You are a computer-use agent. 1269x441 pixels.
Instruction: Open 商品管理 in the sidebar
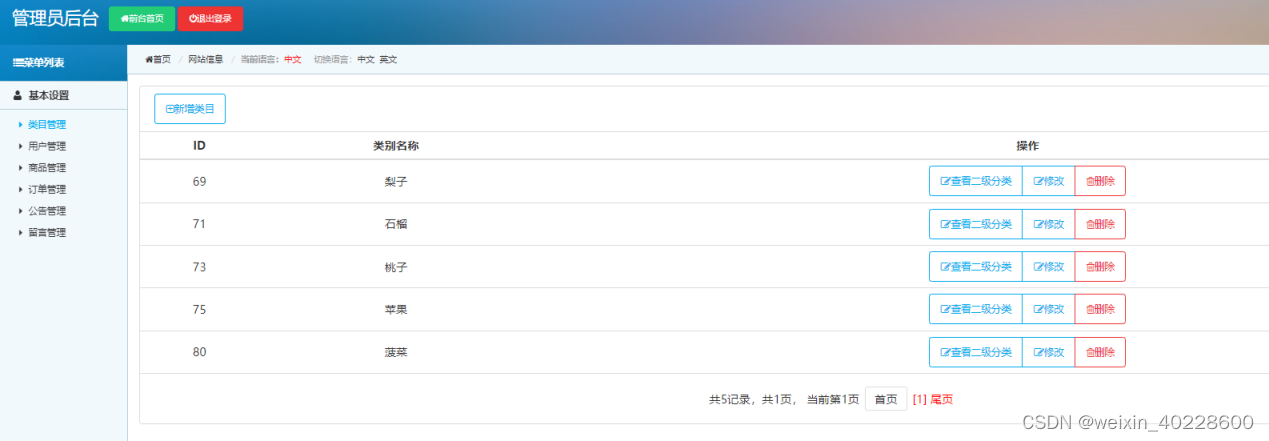pos(47,168)
